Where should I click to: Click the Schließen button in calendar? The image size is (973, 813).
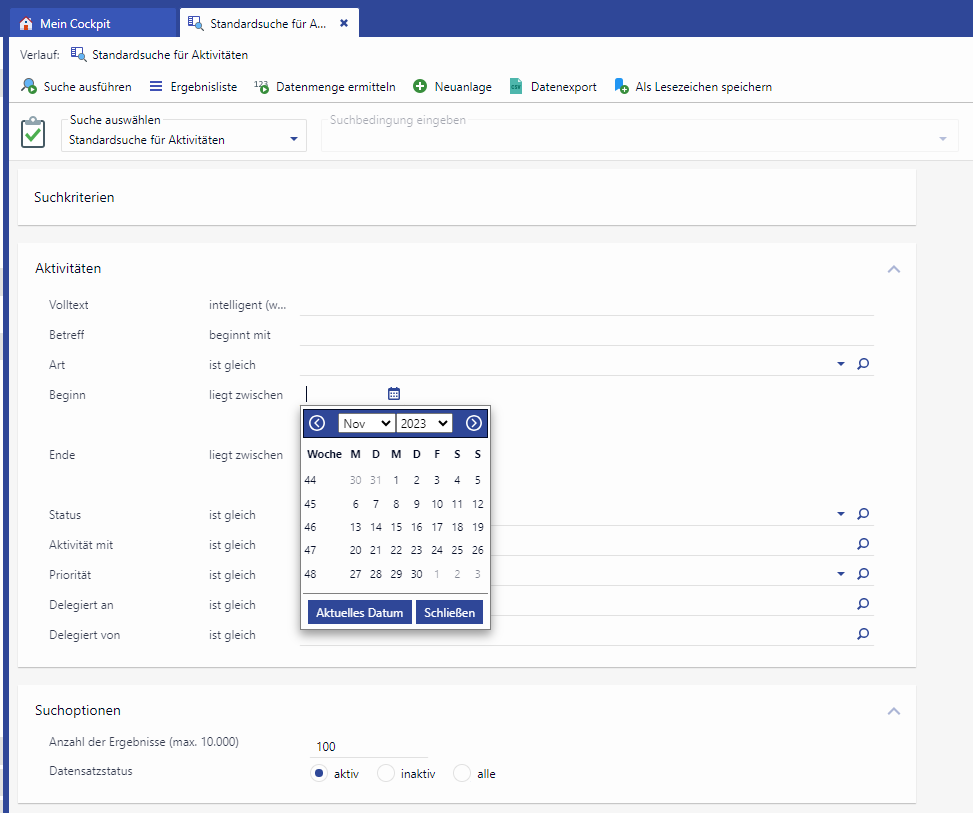pos(449,612)
